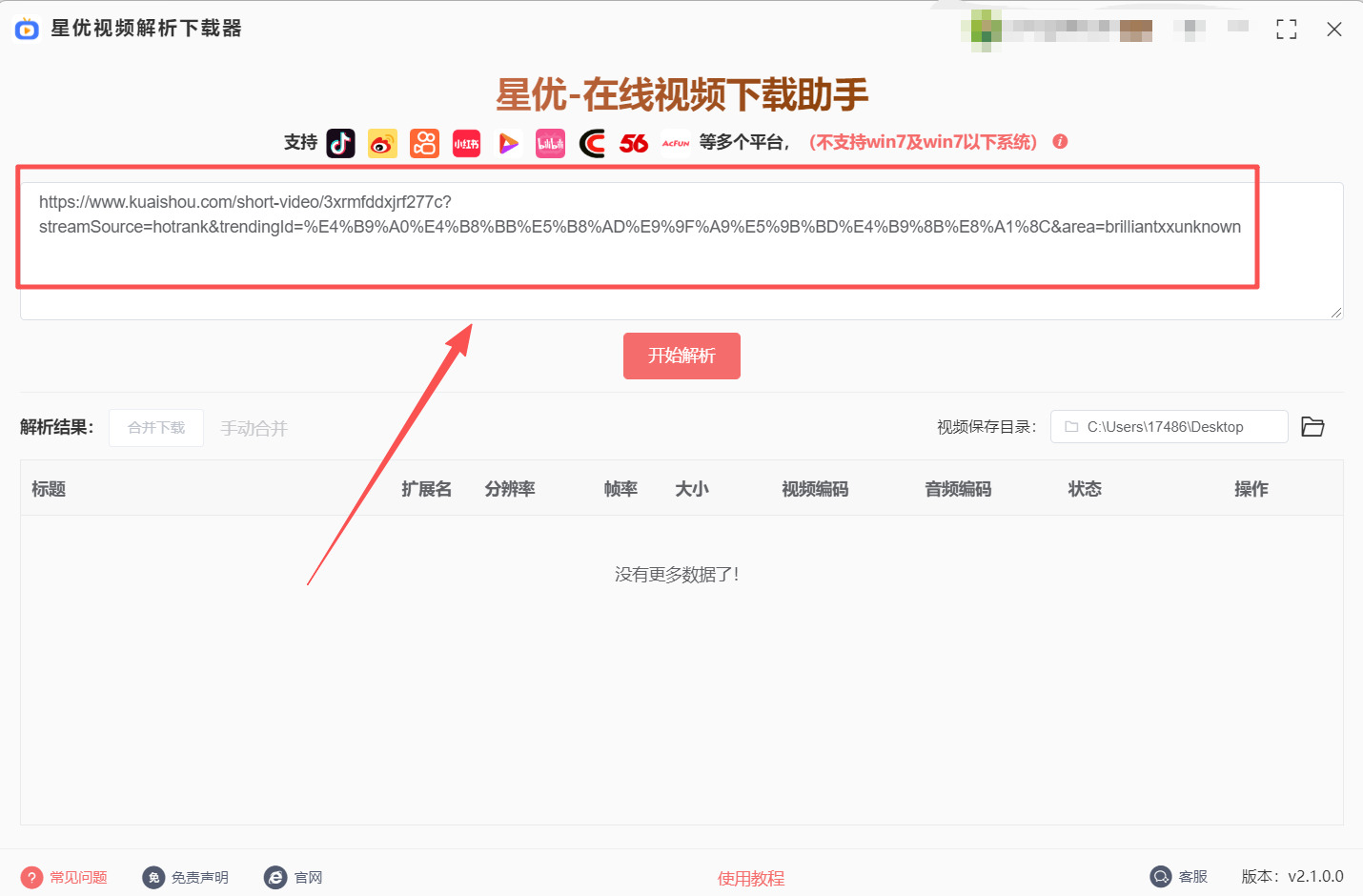Click the 大小 column header
The height and width of the screenshot is (896, 1363).
[692, 489]
